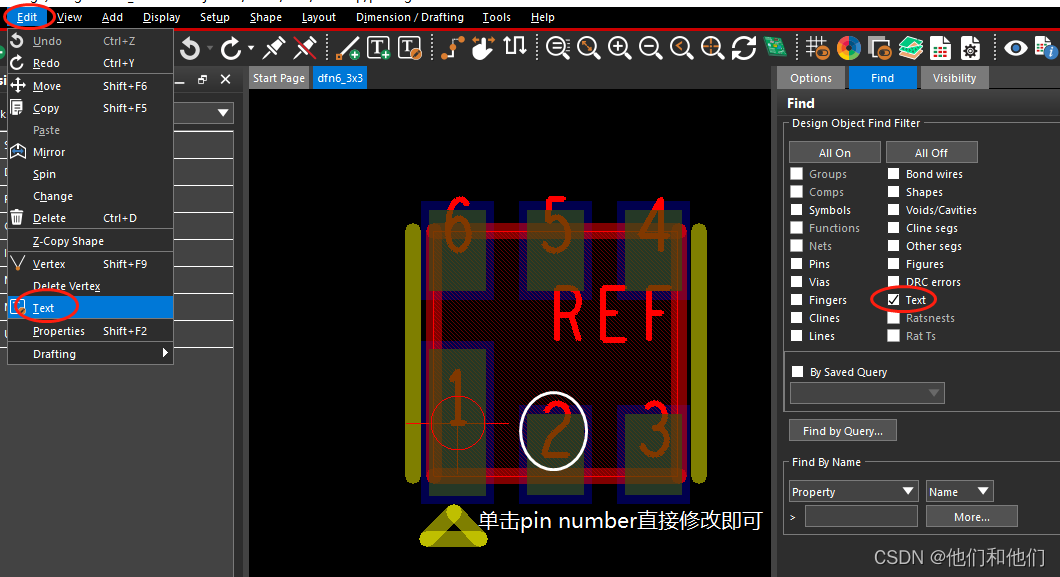
Task: Open the 3D canvas board icon
Action: (775, 48)
